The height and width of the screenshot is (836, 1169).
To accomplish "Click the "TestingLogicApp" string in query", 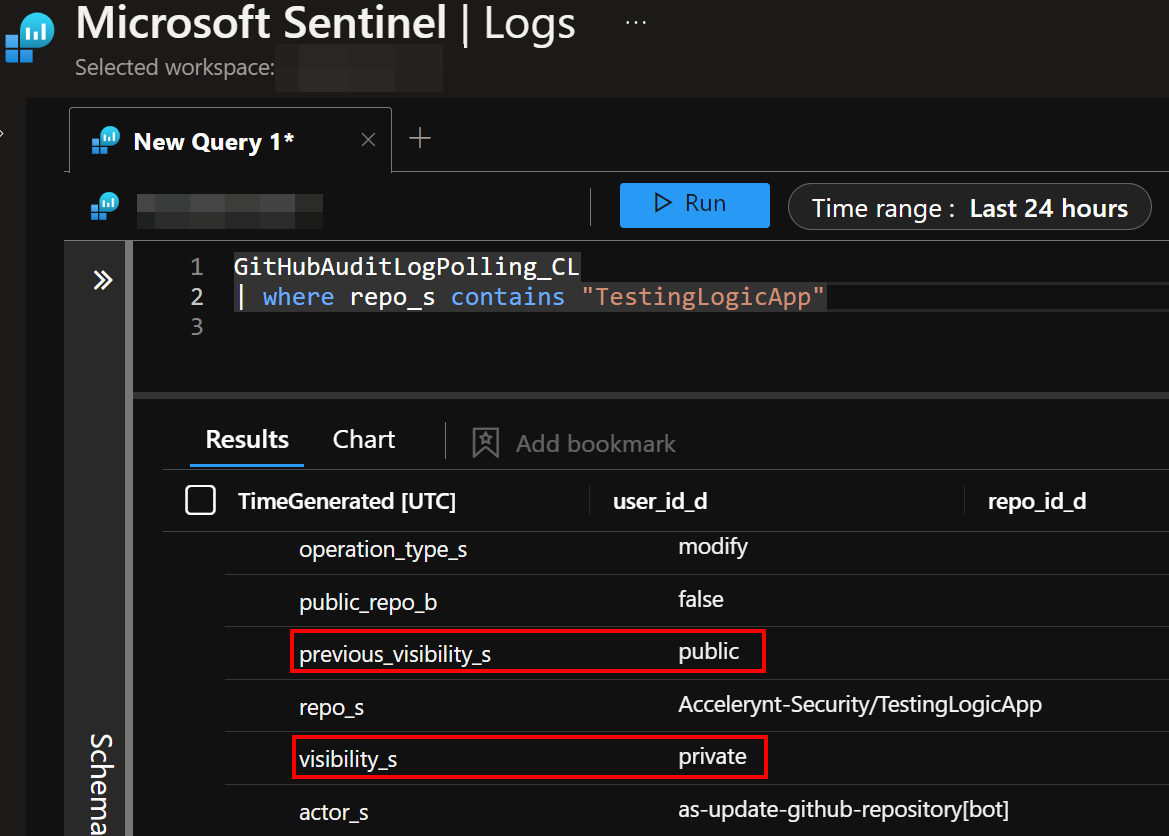I will pos(703,297).
